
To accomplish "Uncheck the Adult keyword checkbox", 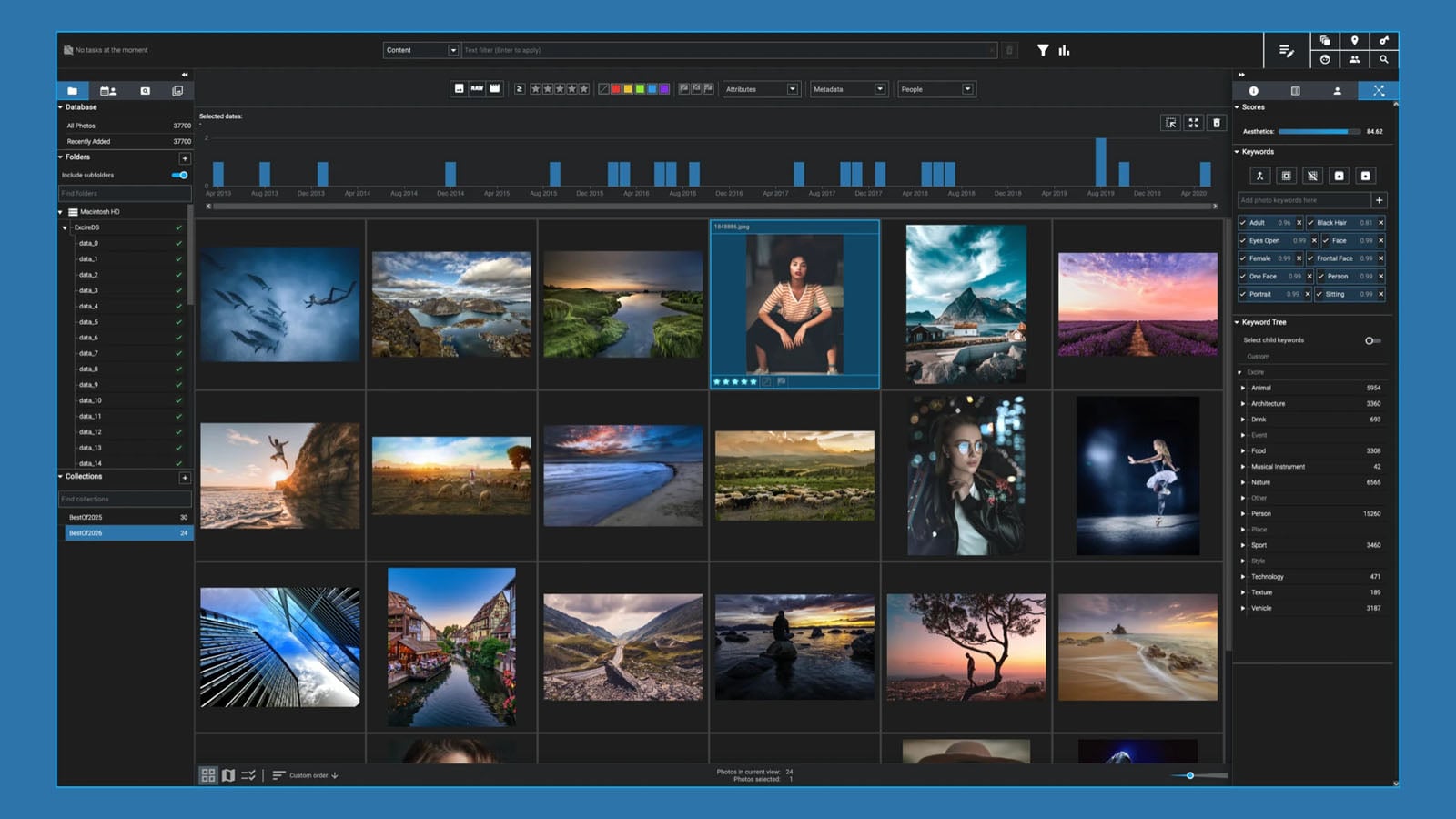I will coord(1243,223).
